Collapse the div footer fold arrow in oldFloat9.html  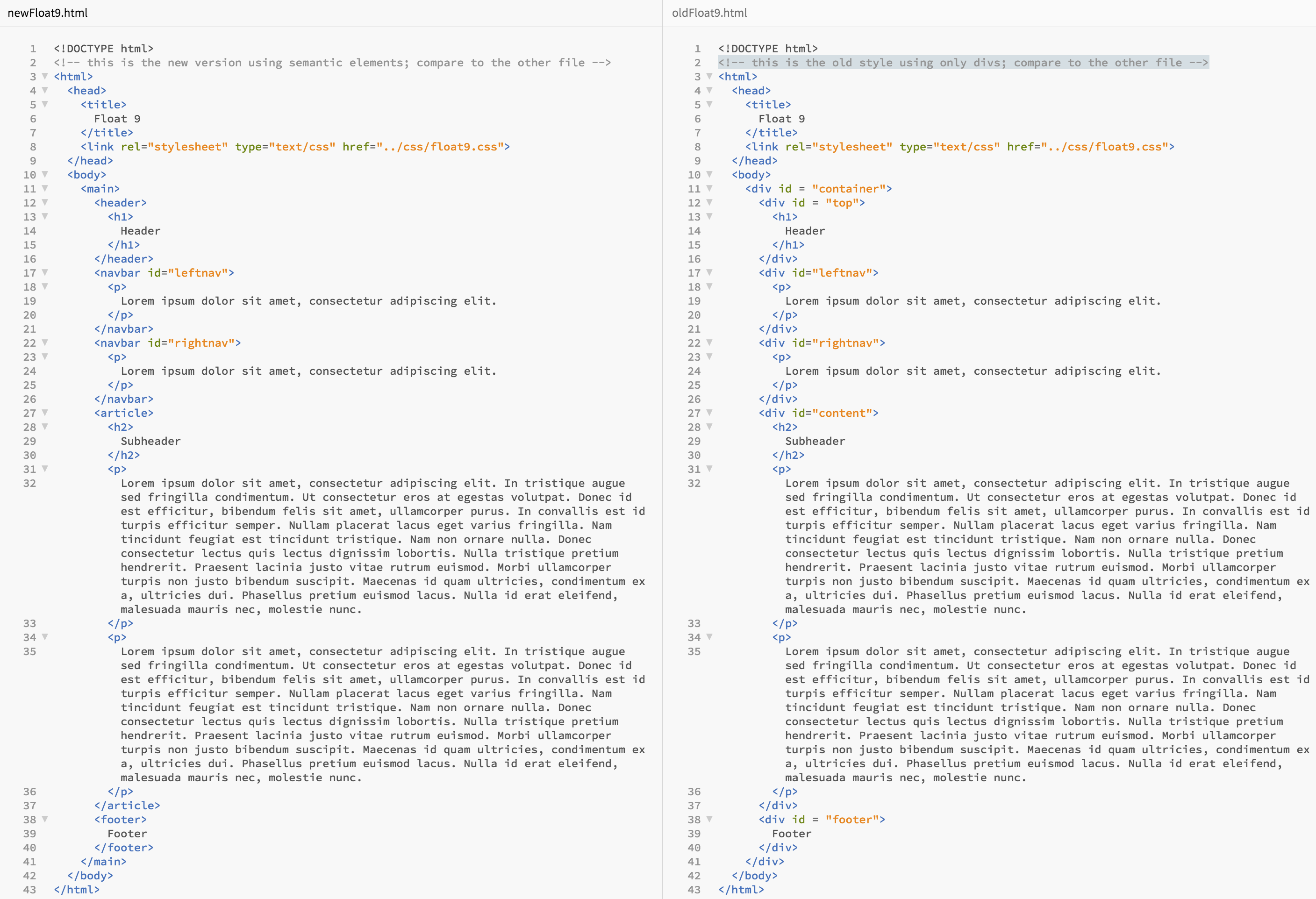709,819
